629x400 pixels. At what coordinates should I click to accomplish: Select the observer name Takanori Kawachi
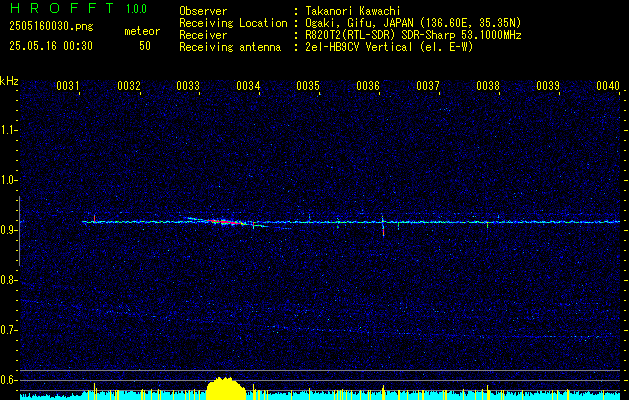353,11
